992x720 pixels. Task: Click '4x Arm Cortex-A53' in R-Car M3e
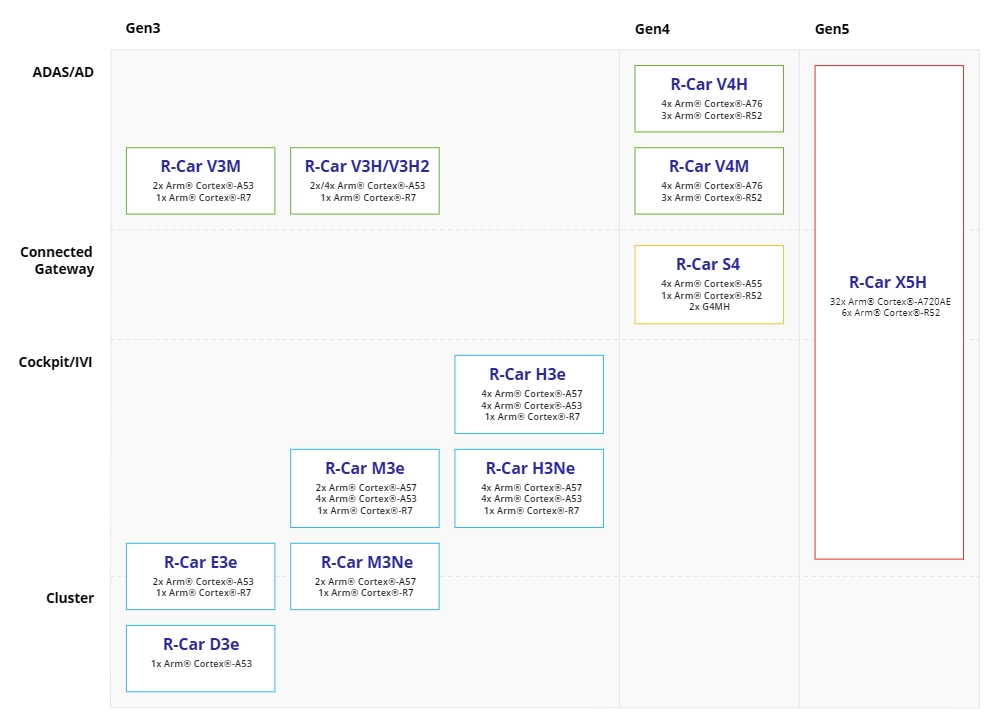366,499
